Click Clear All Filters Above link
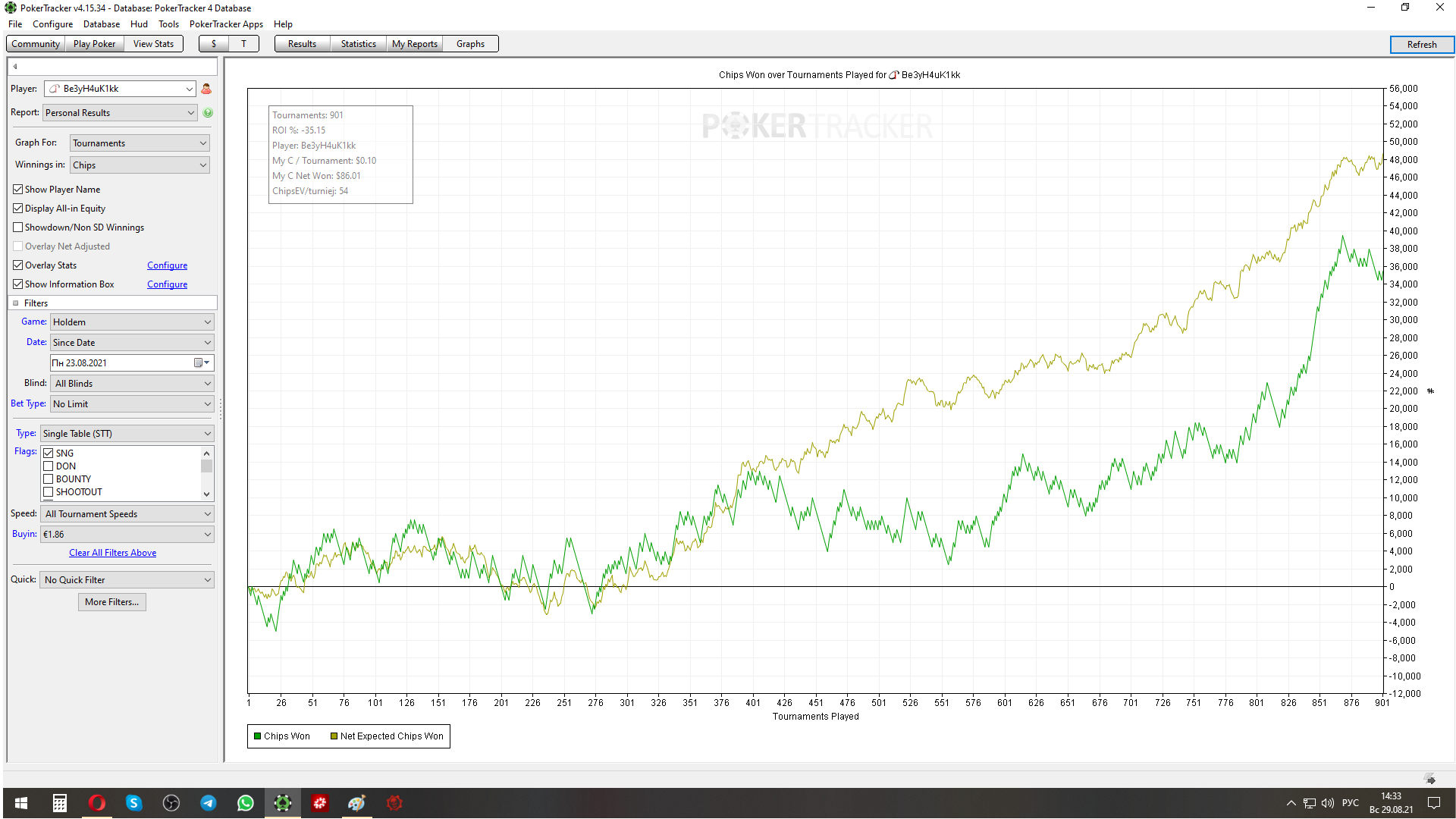 [112, 553]
